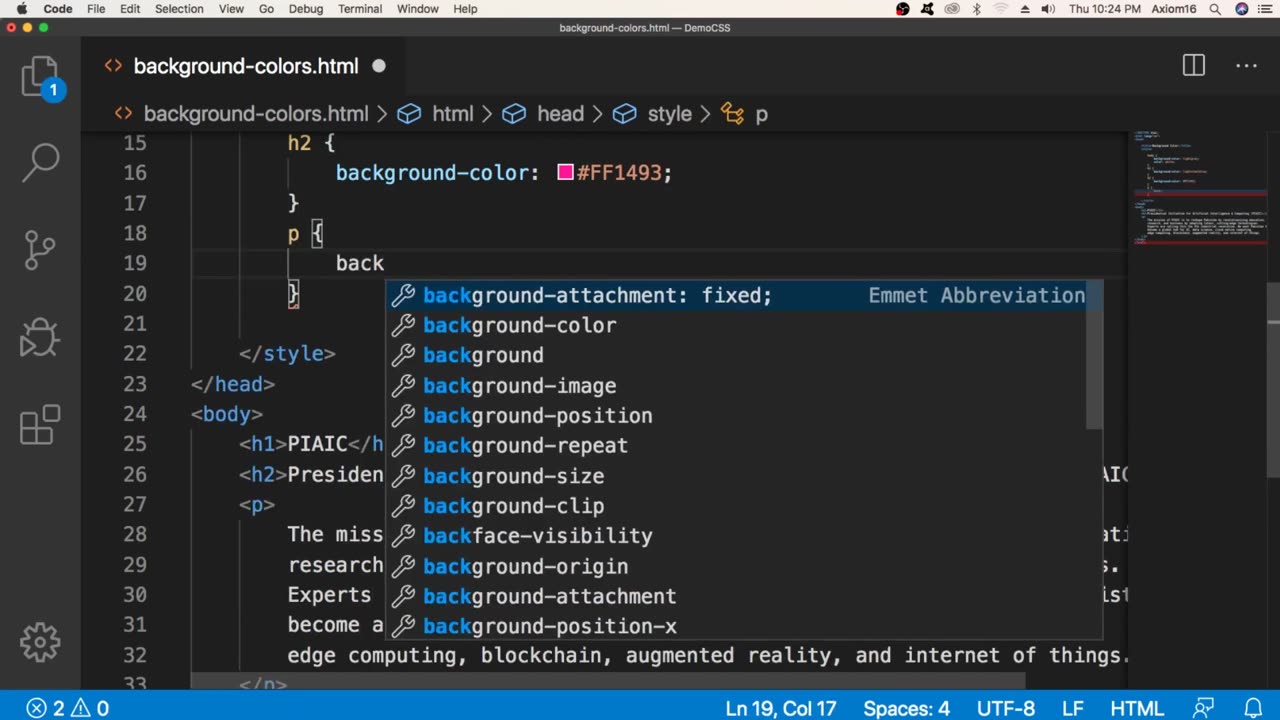The height and width of the screenshot is (720, 1280).
Task: Click background-colors.html in the breadcrumb
Action: click(x=256, y=114)
